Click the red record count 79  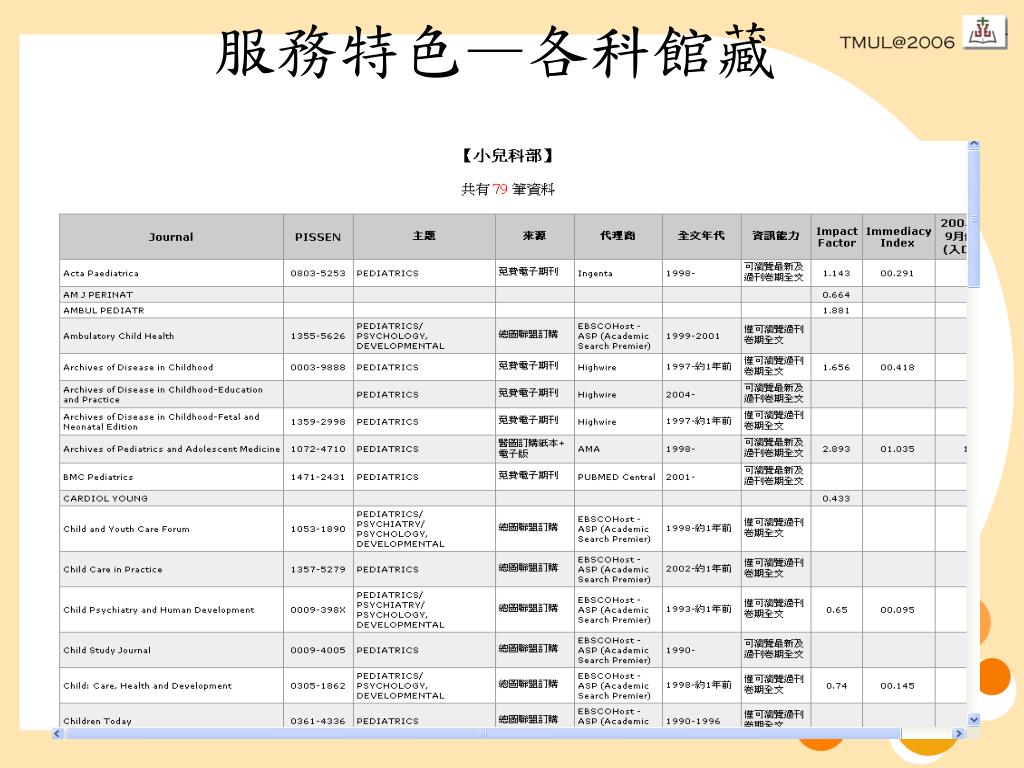click(x=500, y=189)
